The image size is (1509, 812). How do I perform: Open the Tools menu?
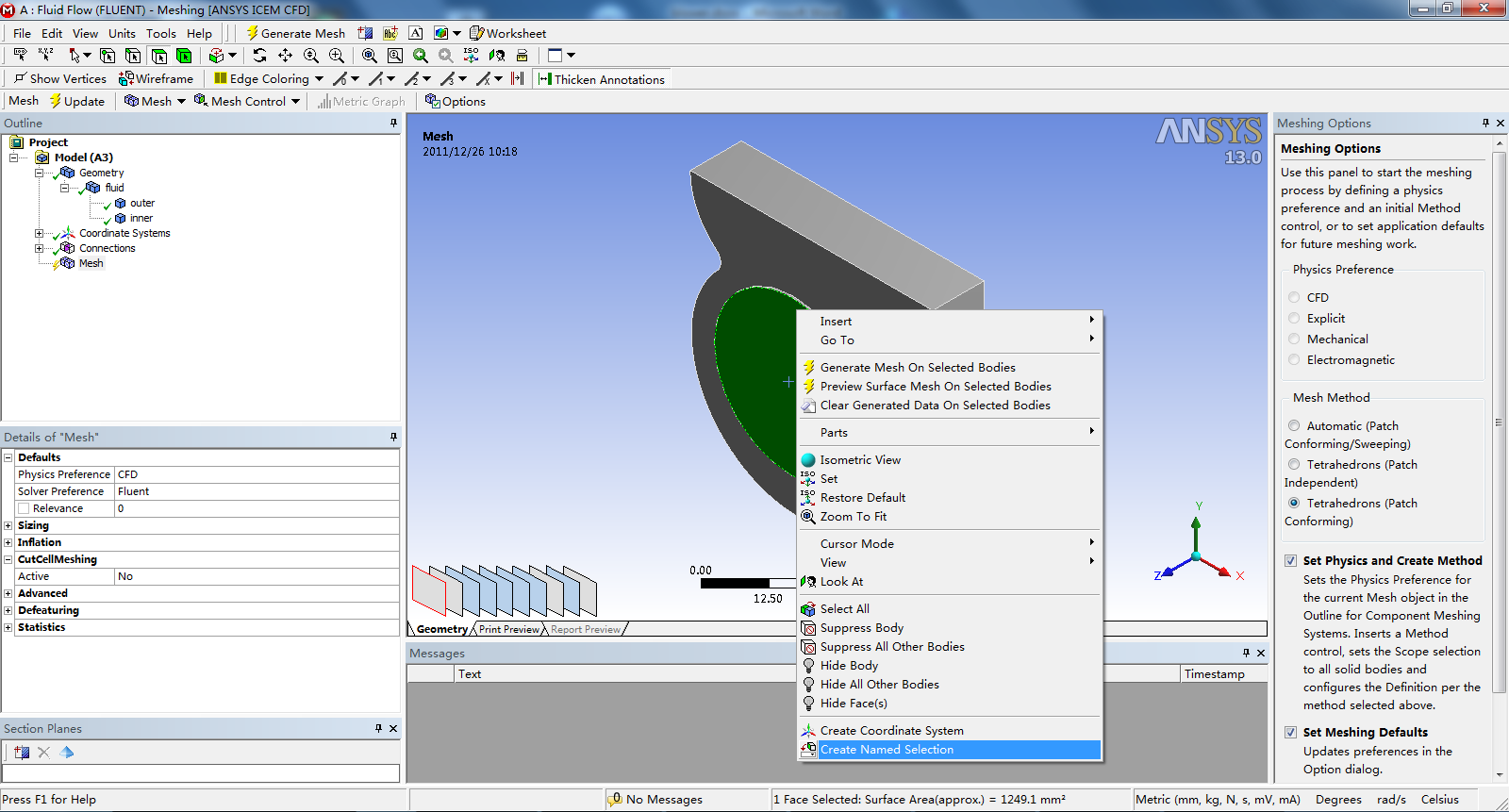point(161,33)
